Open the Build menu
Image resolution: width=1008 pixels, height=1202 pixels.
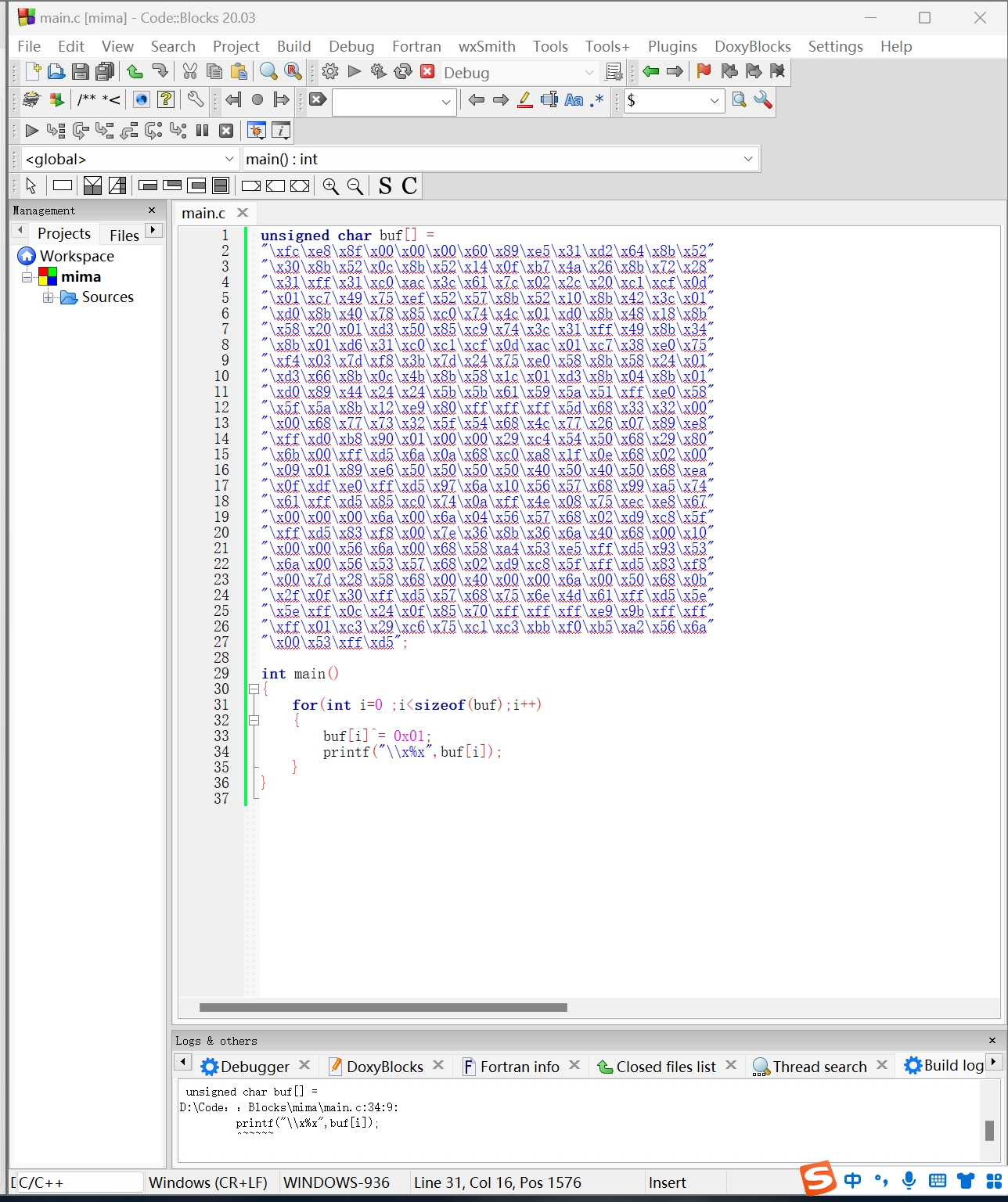(x=294, y=46)
